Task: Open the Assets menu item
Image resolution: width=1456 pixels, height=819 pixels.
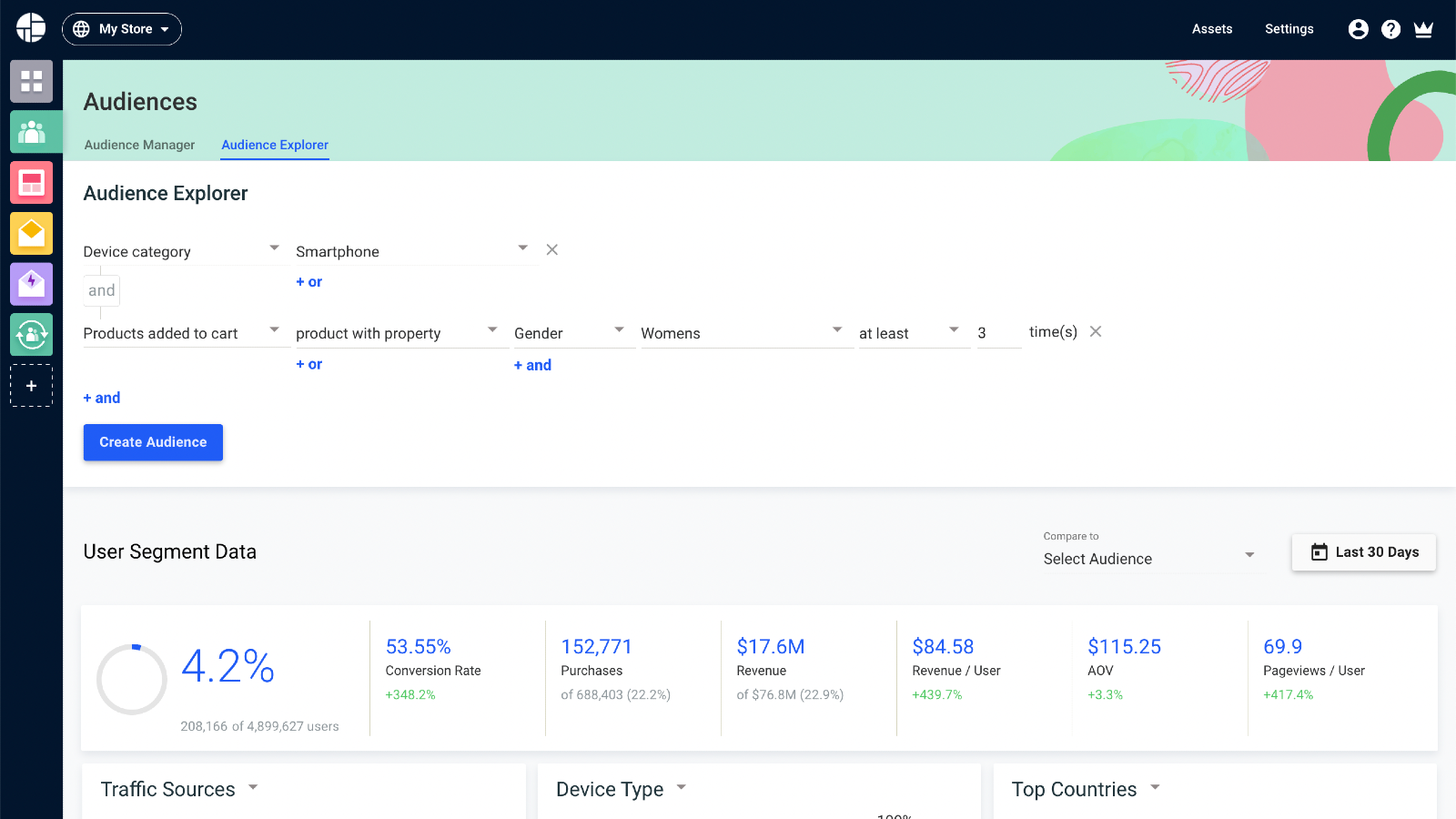Action: [1211, 28]
